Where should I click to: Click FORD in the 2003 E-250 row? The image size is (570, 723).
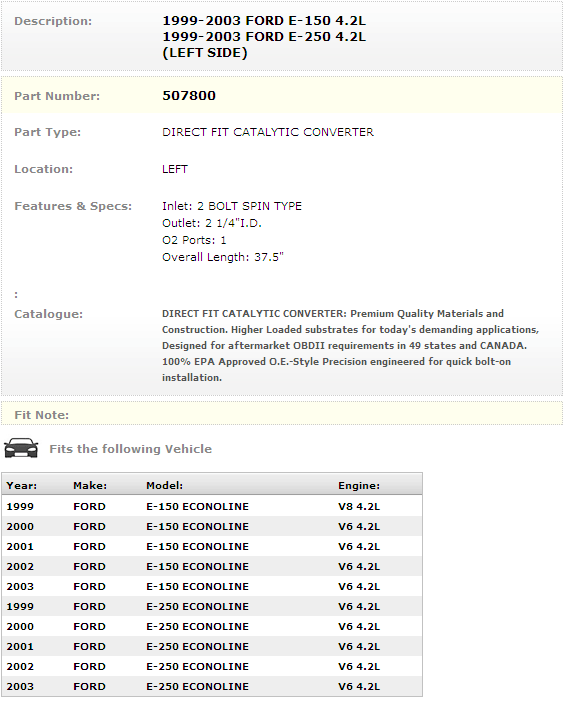coord(89,687)
